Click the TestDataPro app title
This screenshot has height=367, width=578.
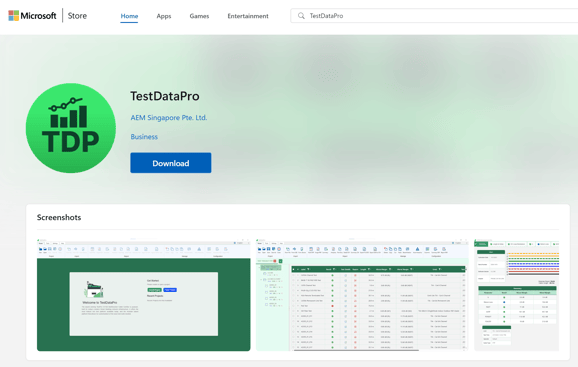[x=165, y=96]
